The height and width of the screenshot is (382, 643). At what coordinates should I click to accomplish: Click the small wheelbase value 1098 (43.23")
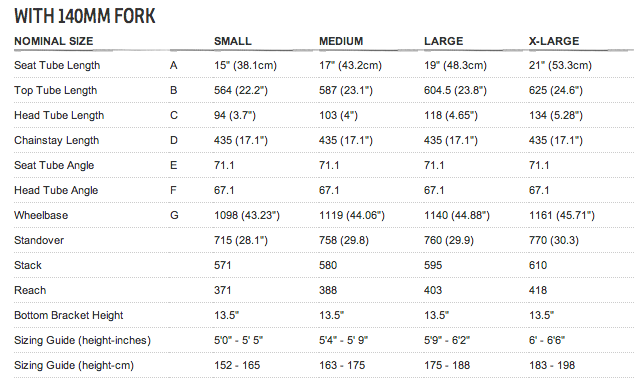click(x=246, y=215)
